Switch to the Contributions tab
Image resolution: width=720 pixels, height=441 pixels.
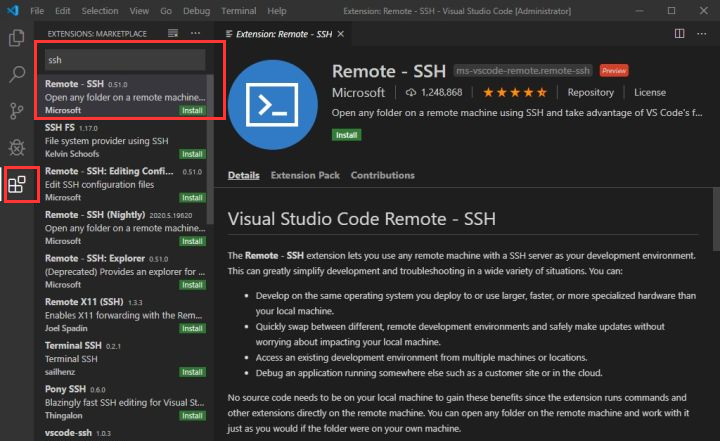coord(382,175)
